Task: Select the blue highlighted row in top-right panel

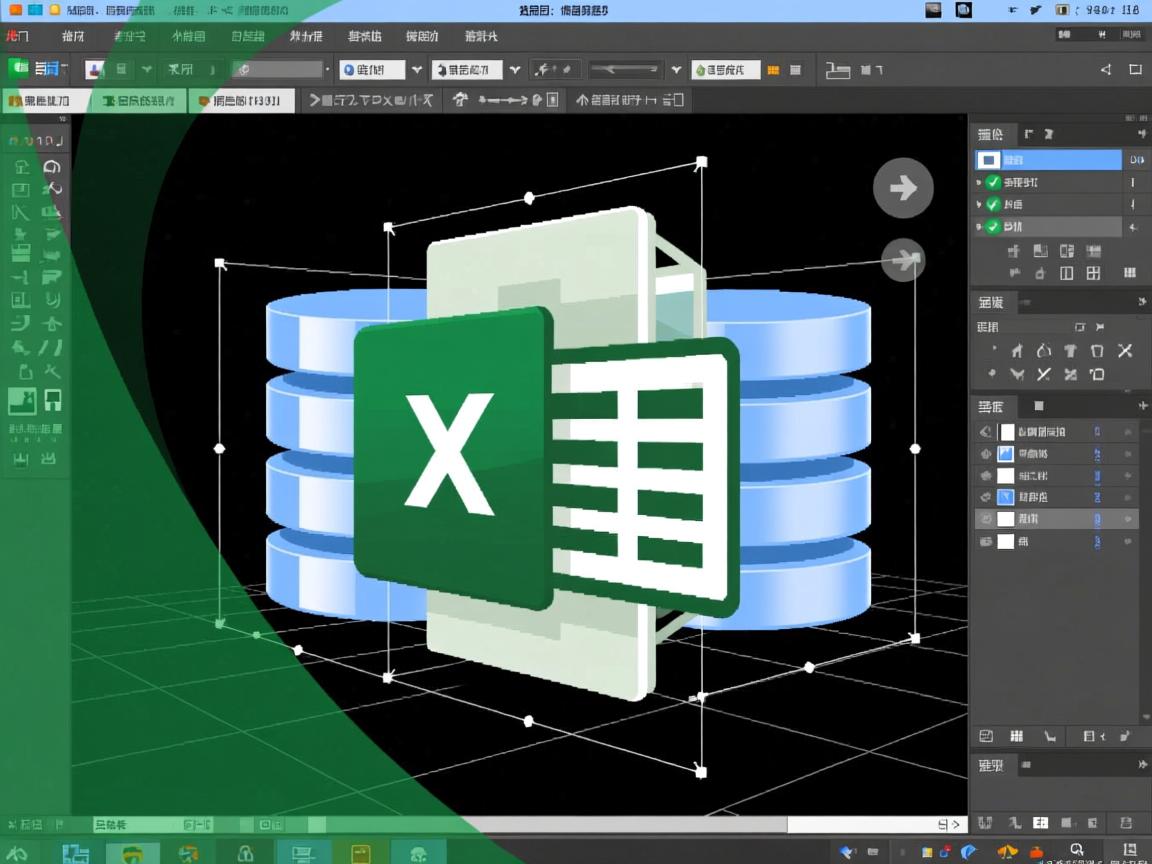Action: [x=1048, y=160]
